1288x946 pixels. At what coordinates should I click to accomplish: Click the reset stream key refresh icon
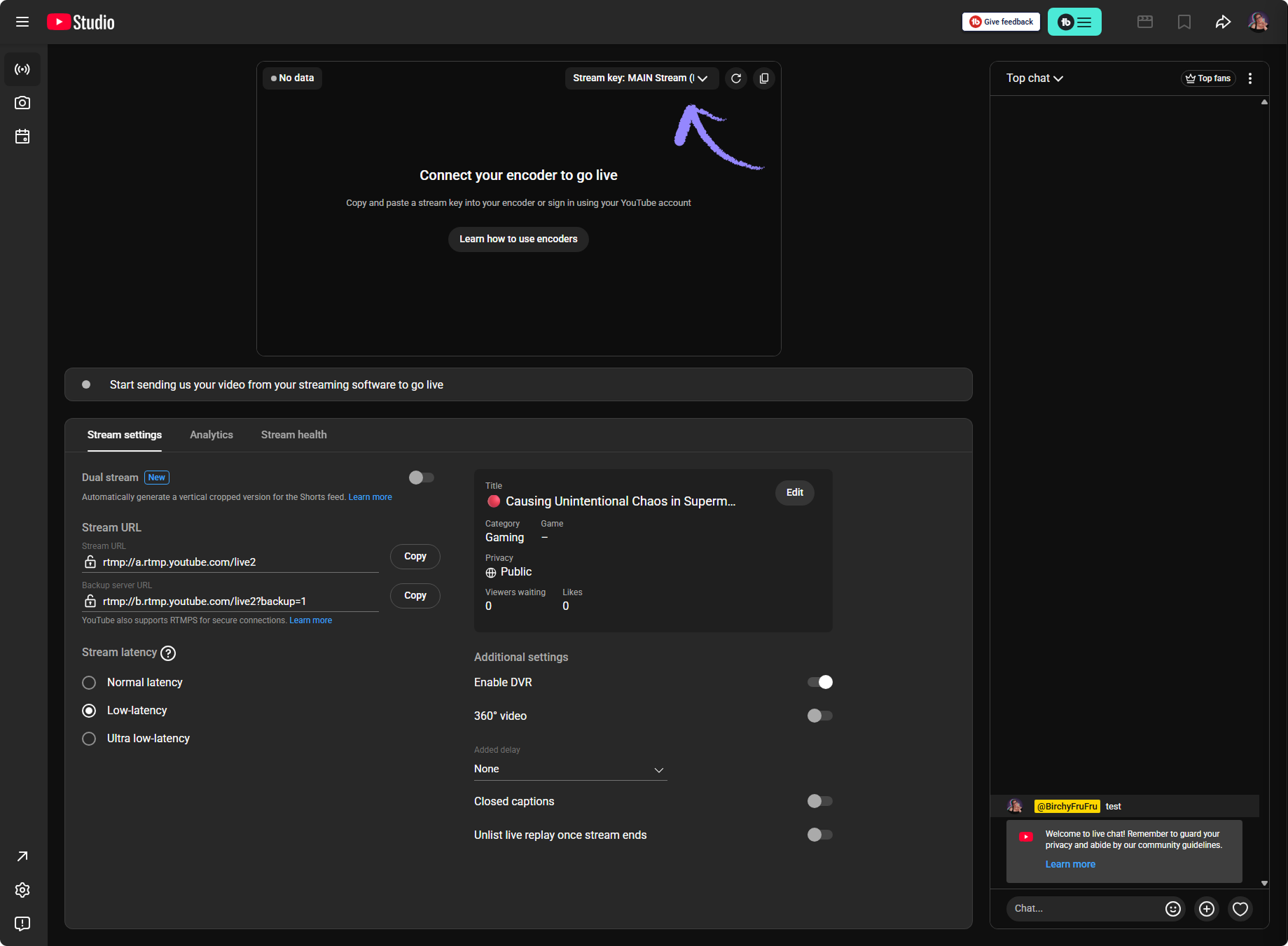point(736,78)
